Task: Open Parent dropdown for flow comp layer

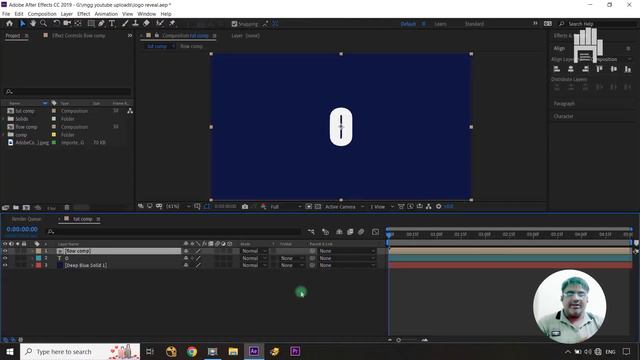Action: coord(347,251)
